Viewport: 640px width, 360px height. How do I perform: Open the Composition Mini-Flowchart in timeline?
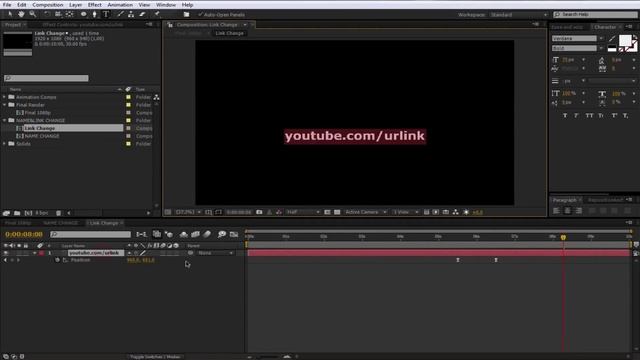(142, 234)
